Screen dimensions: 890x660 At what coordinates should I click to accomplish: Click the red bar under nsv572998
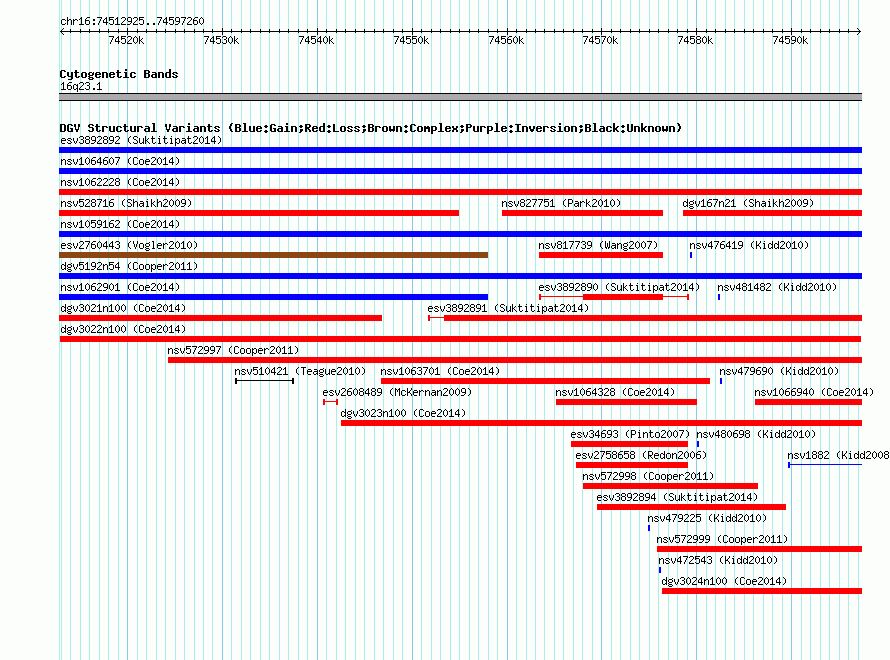[x=670, y=486]
